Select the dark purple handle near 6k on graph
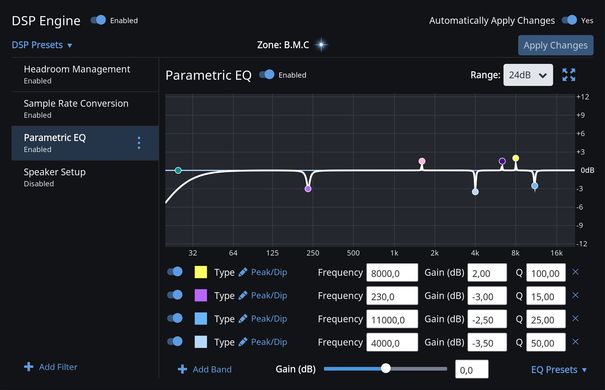The height and width of the screenshot is (390, 605). point(502,161)
